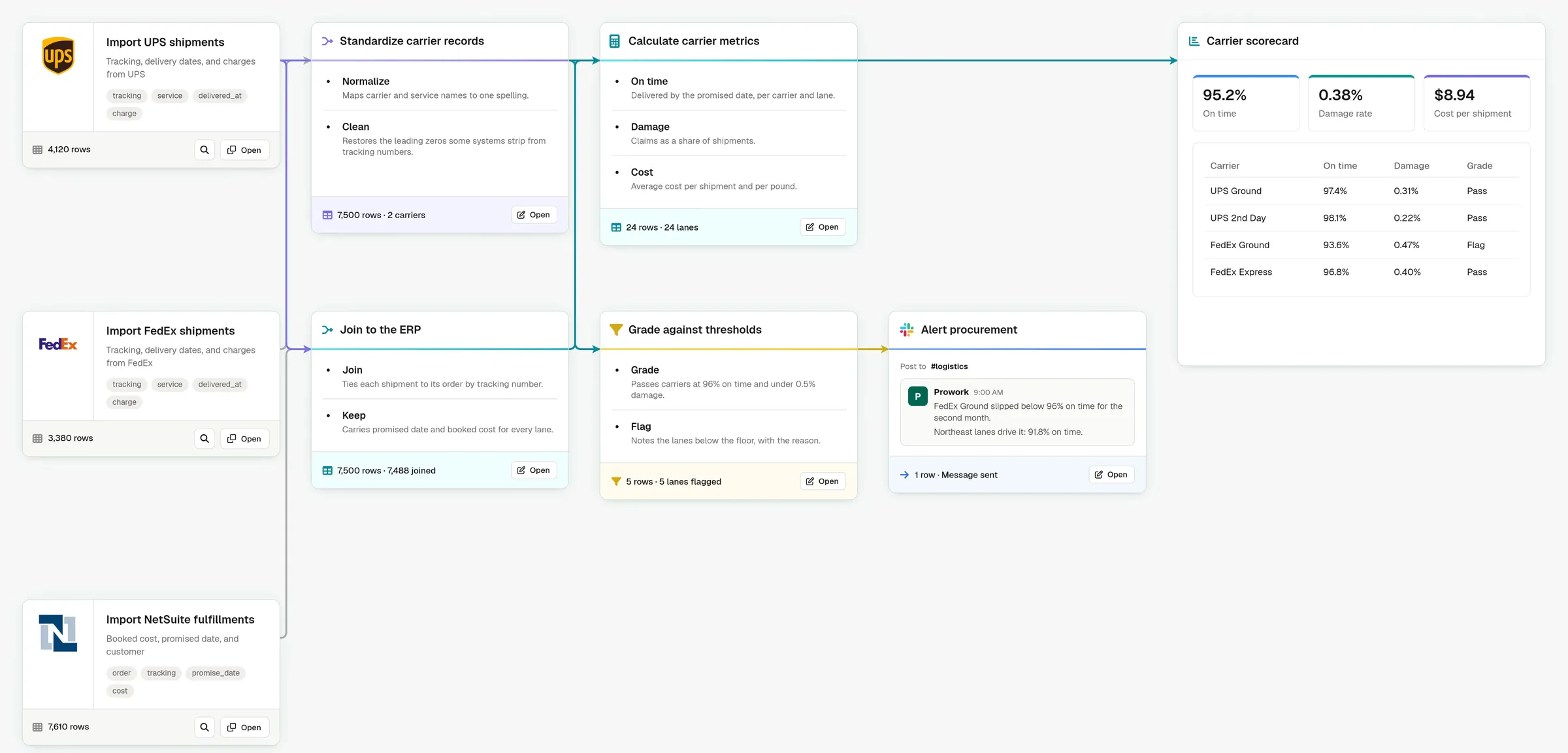Search rows in Import UPS shipments card
This screenshot has height=753, width=1568.
[204, 150]
